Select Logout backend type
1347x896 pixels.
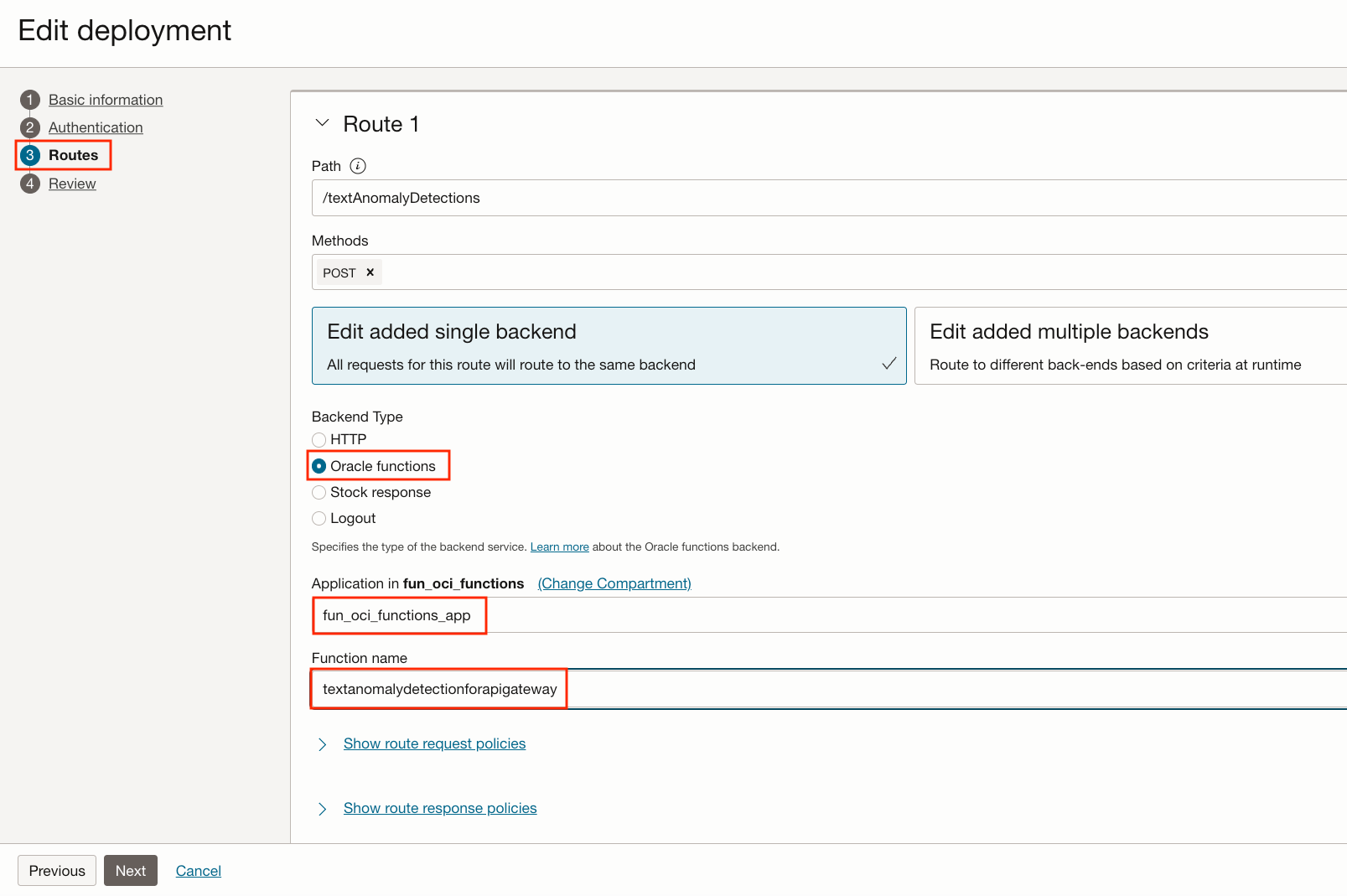coord(319,519)
